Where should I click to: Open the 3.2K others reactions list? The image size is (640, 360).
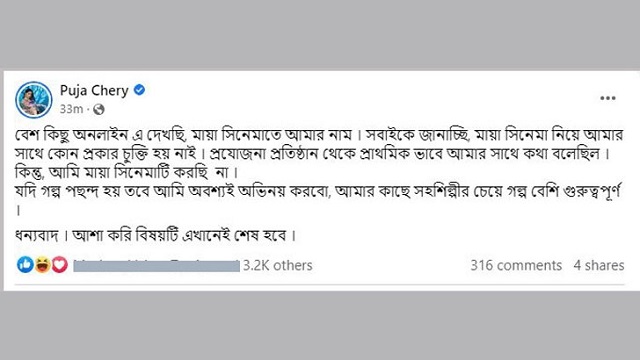(278, 265)
